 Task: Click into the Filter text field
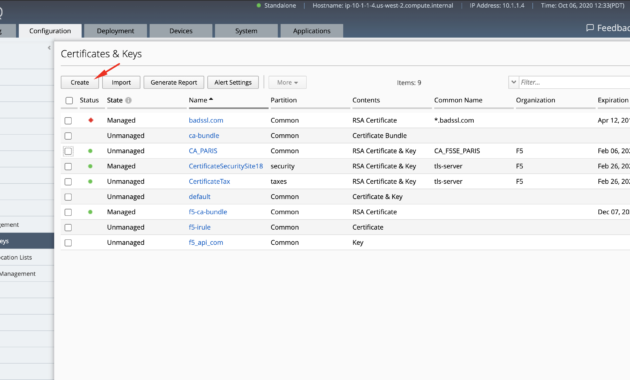point(575,82)
